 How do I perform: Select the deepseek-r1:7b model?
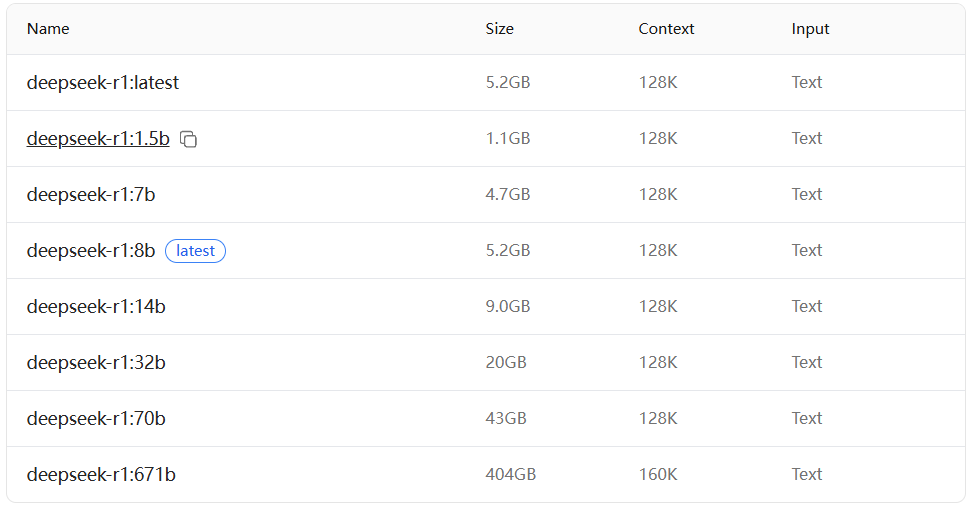coord(91,195)
